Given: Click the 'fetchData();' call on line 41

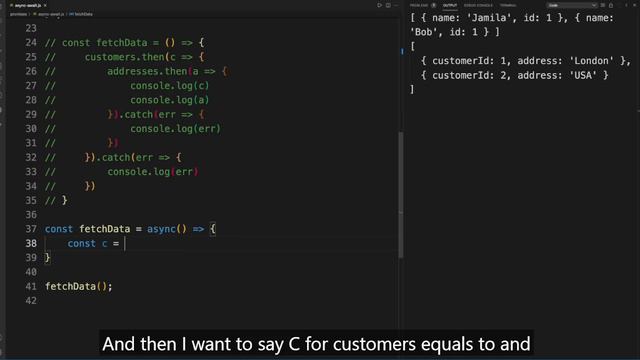Looking at the screenshot, I should 79,287.
